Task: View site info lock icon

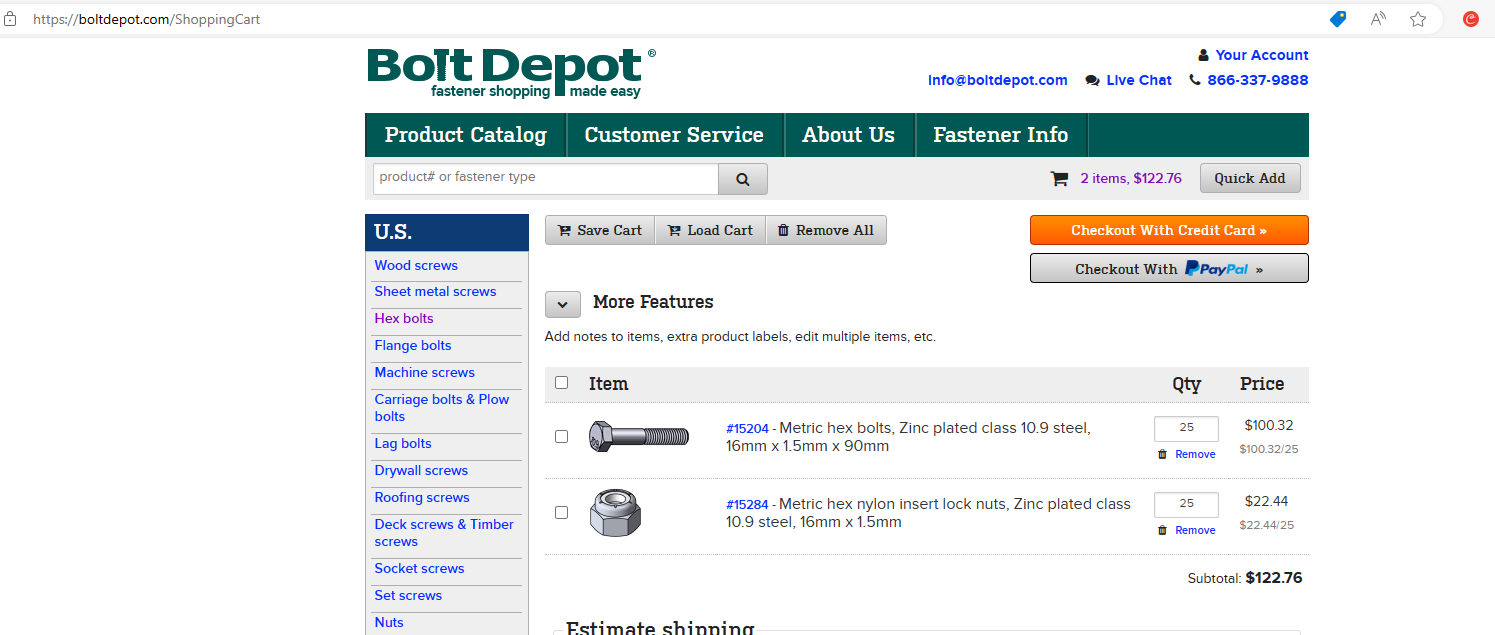Action: click(11, 19)
